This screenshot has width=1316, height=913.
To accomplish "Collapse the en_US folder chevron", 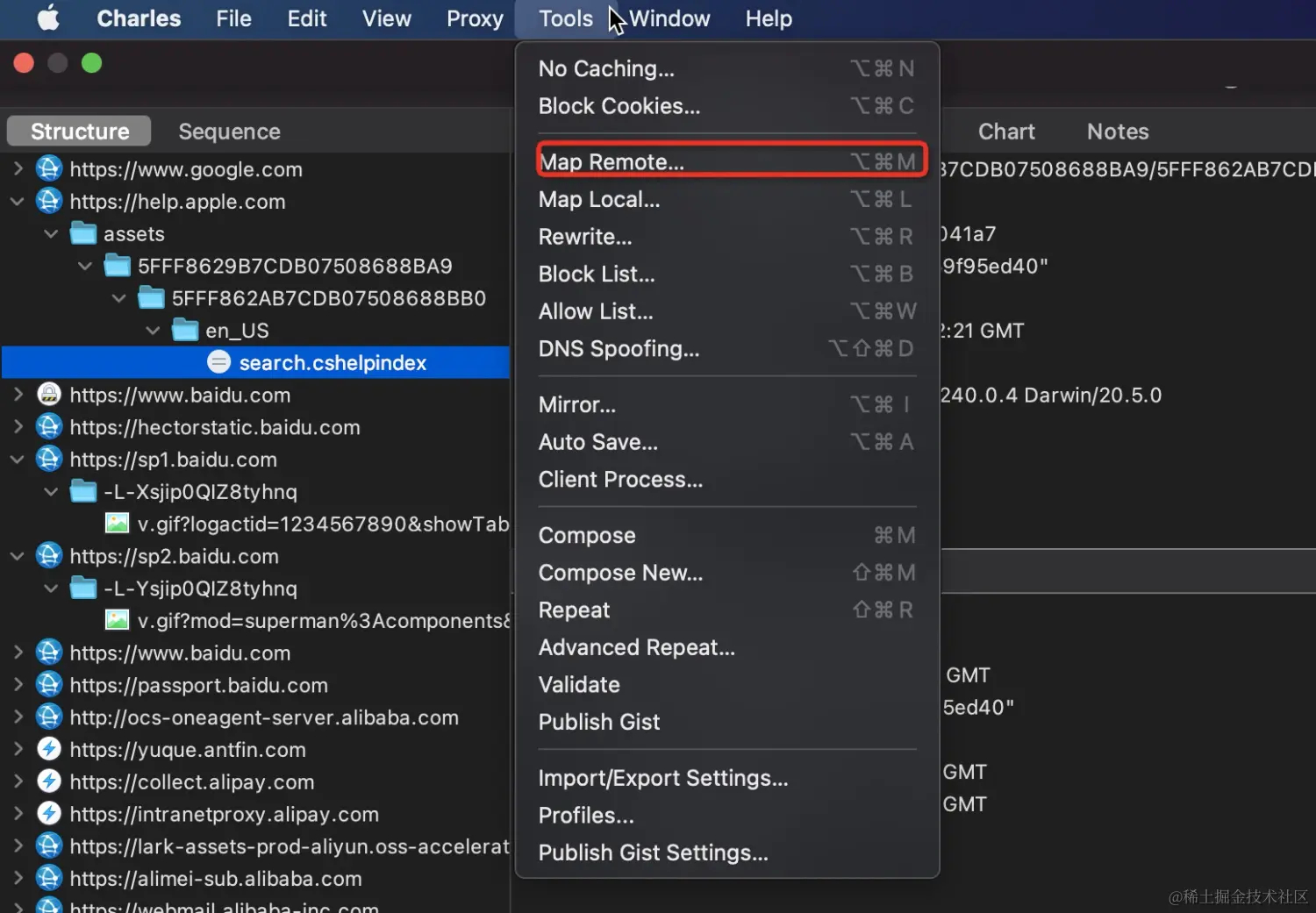I will pos(153,331).
